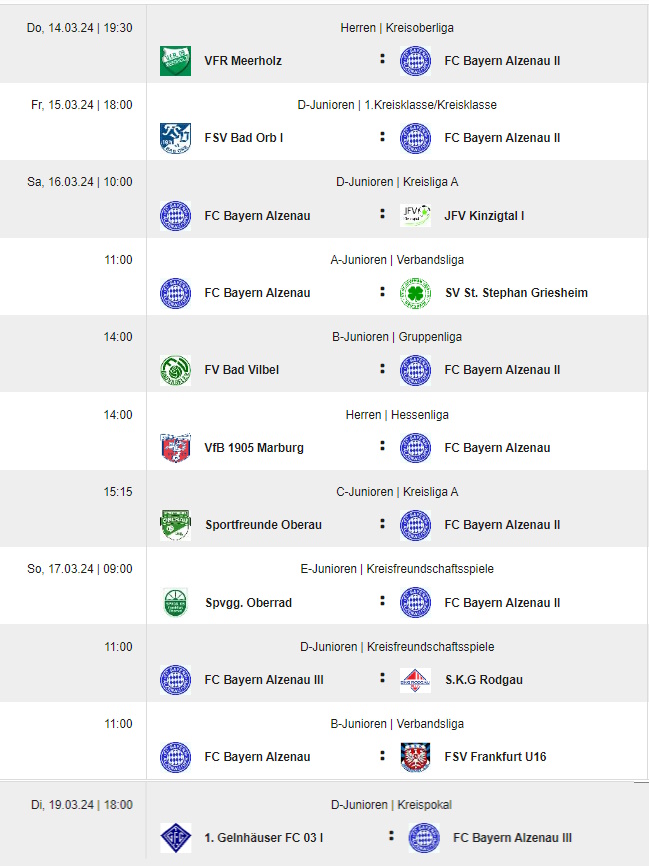649x866 pixels.
Task: Click the VfB 1905 Marburg emblem
Action: click(175, 448)
